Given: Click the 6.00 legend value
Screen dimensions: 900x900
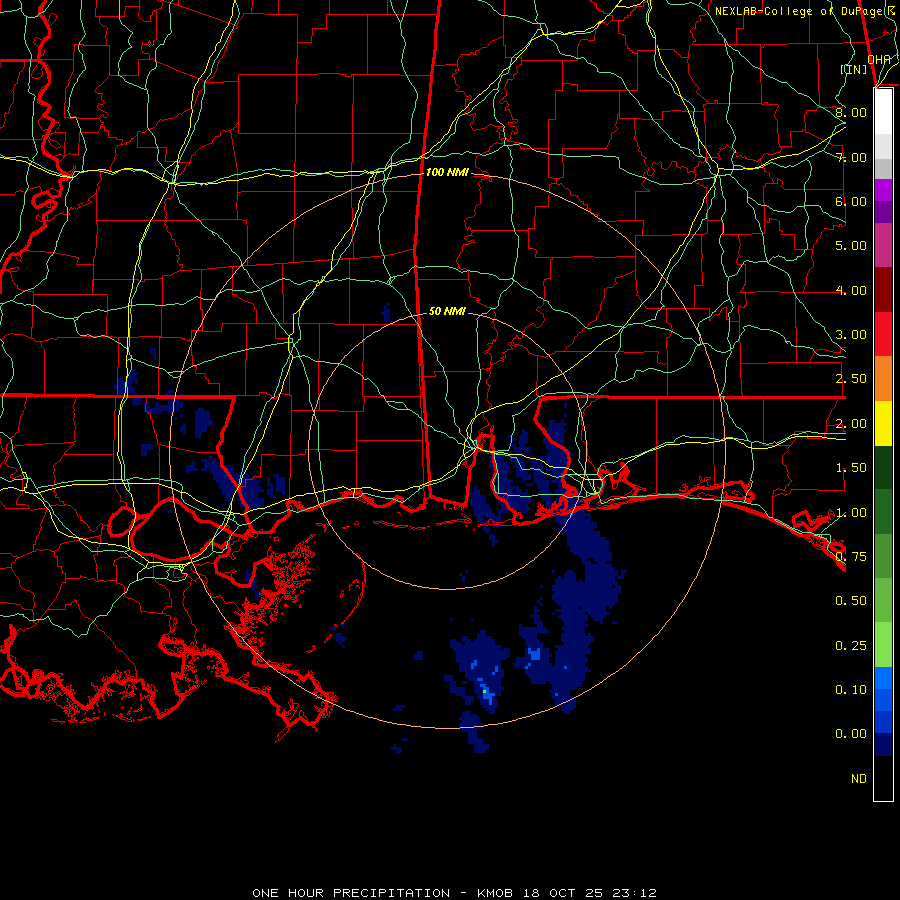Looking at the screenshot, I should tap(851, 201).
